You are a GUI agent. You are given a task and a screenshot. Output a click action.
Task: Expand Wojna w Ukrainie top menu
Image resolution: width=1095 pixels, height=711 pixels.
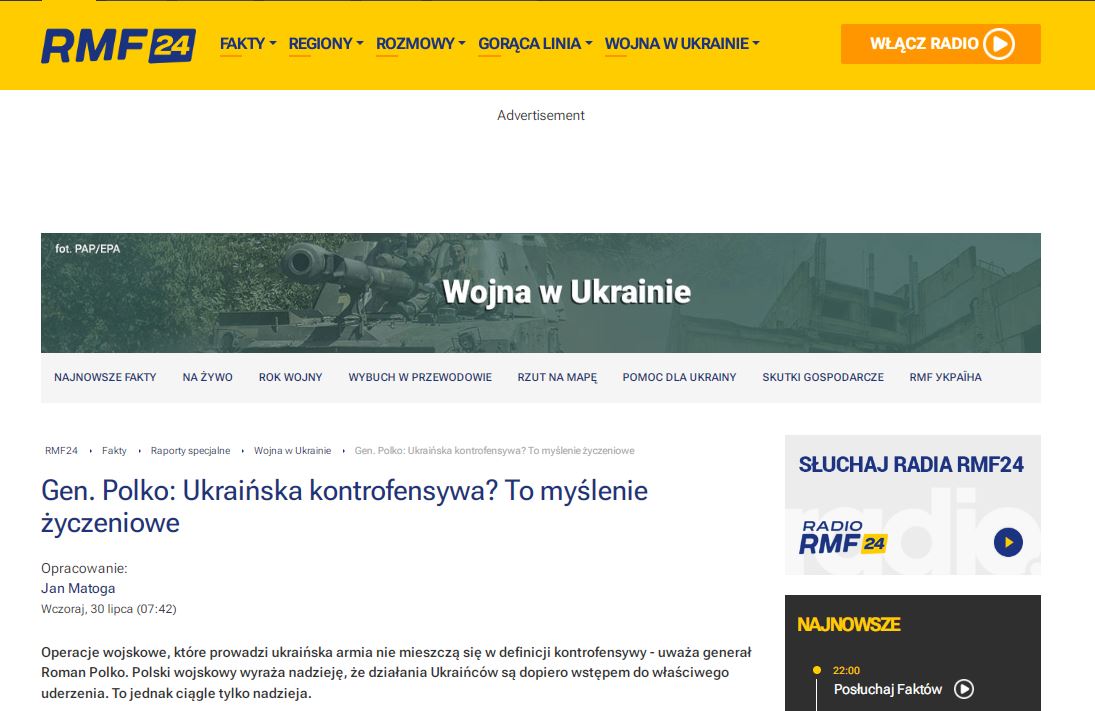(x=682, y=44)
